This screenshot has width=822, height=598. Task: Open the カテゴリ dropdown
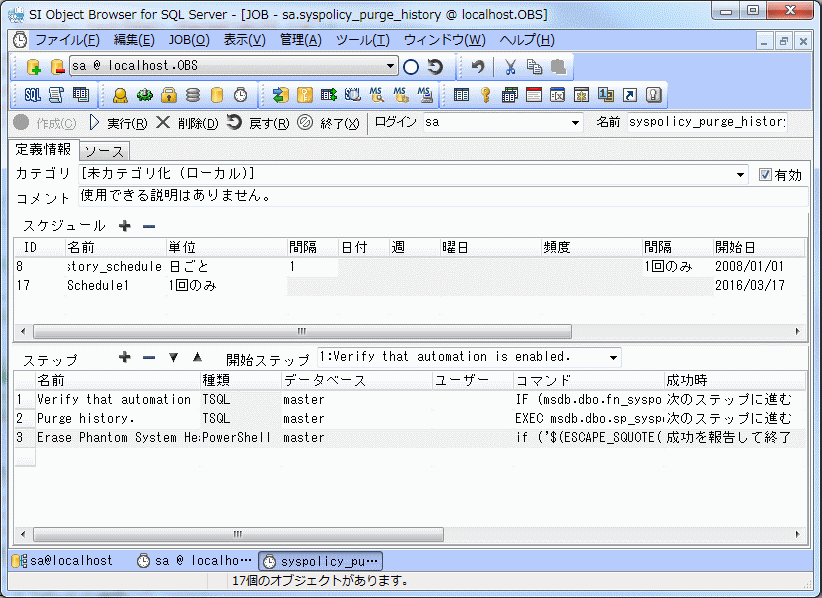tap(741, 174)
